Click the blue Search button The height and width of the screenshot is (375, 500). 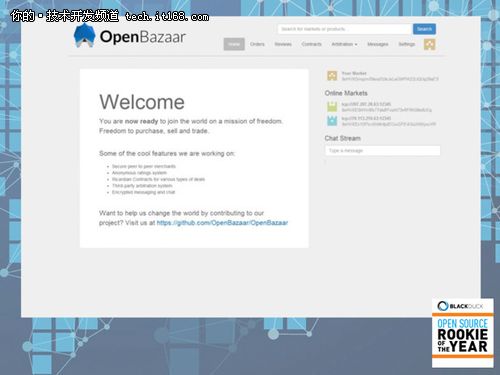coord(424,29)
